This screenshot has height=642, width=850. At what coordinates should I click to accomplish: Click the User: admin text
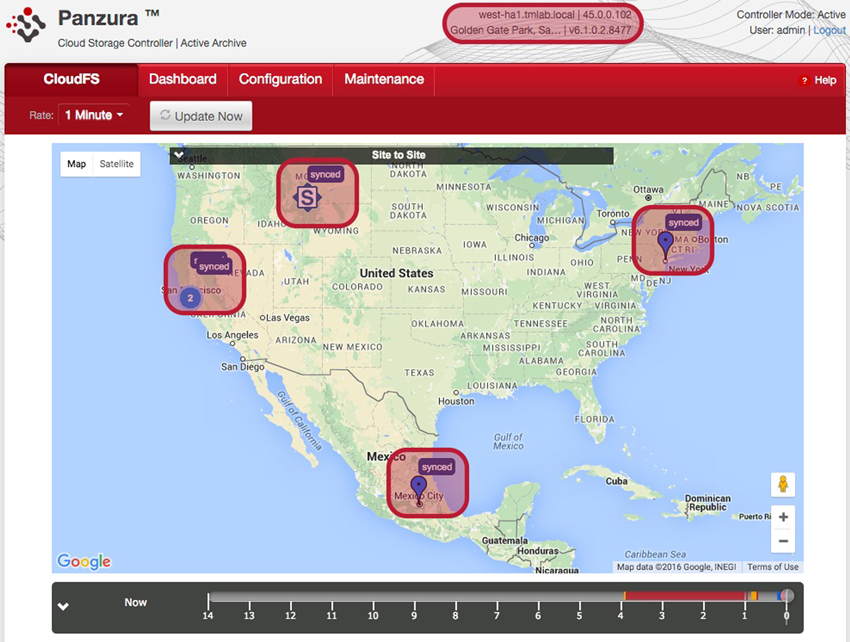pos(777,30)
